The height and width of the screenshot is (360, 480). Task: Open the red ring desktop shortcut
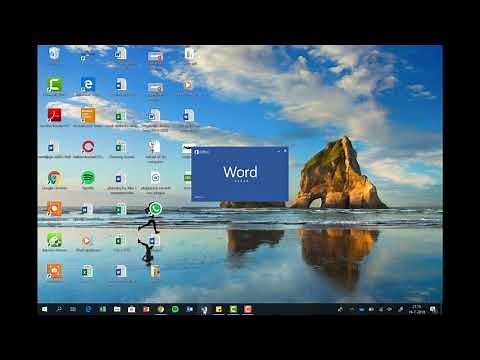point(88,146)
